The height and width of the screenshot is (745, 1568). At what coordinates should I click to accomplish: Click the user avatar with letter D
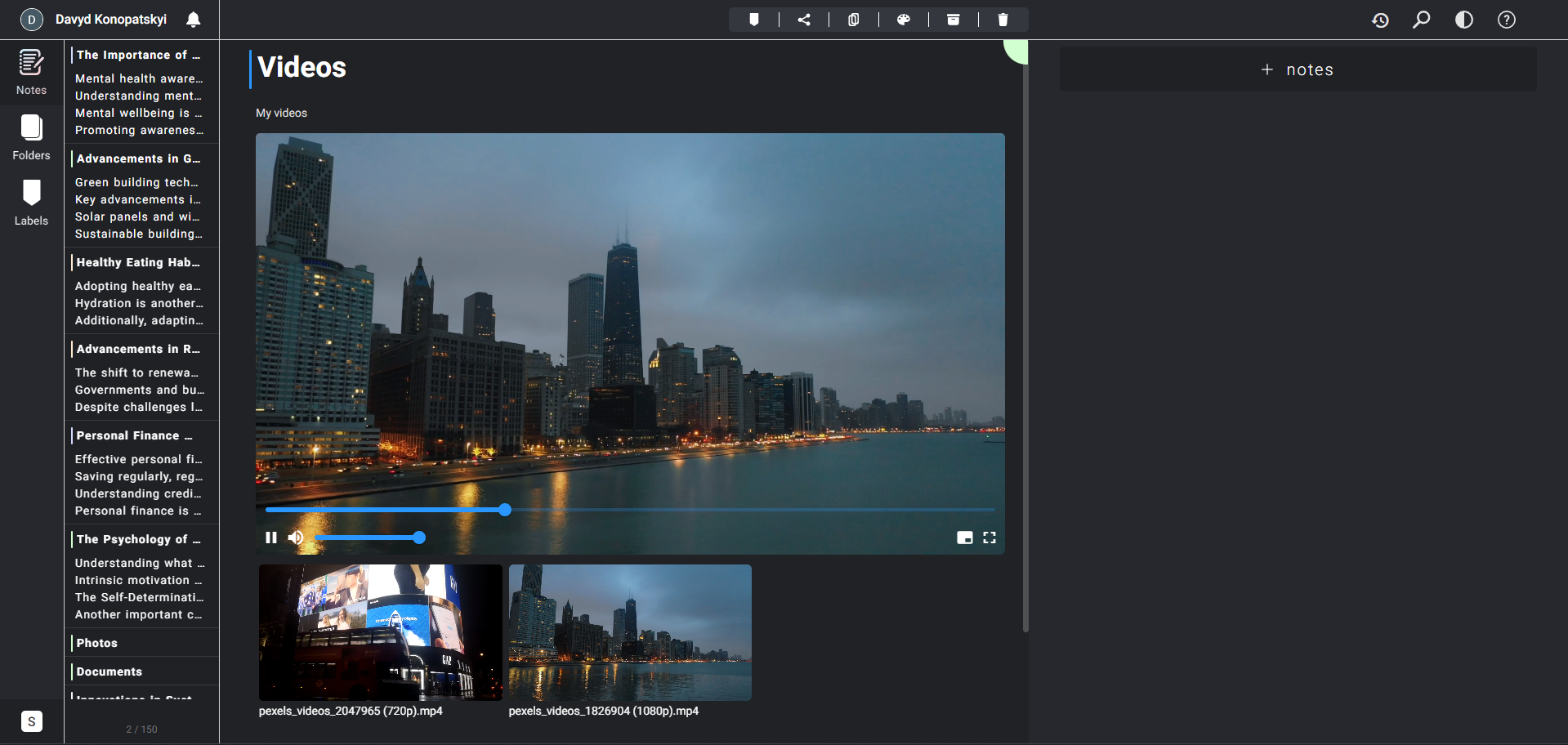(32, 19)
